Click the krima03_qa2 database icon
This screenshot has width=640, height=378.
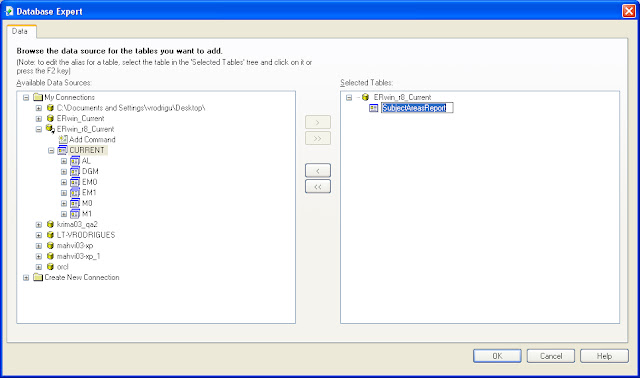click(50, 224)
